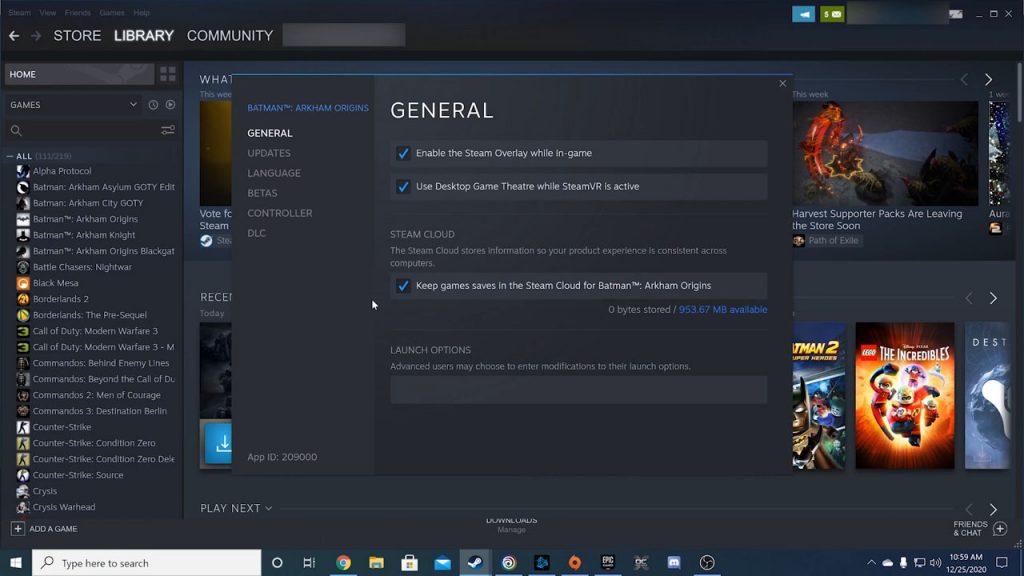Click the Launch Options text field

pos(579,389)
